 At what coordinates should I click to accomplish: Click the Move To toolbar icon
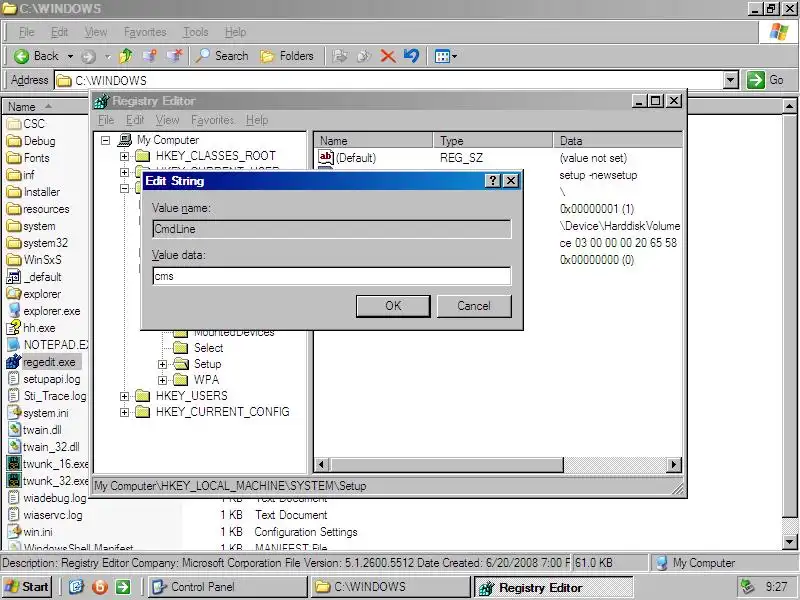pos(340,56)
